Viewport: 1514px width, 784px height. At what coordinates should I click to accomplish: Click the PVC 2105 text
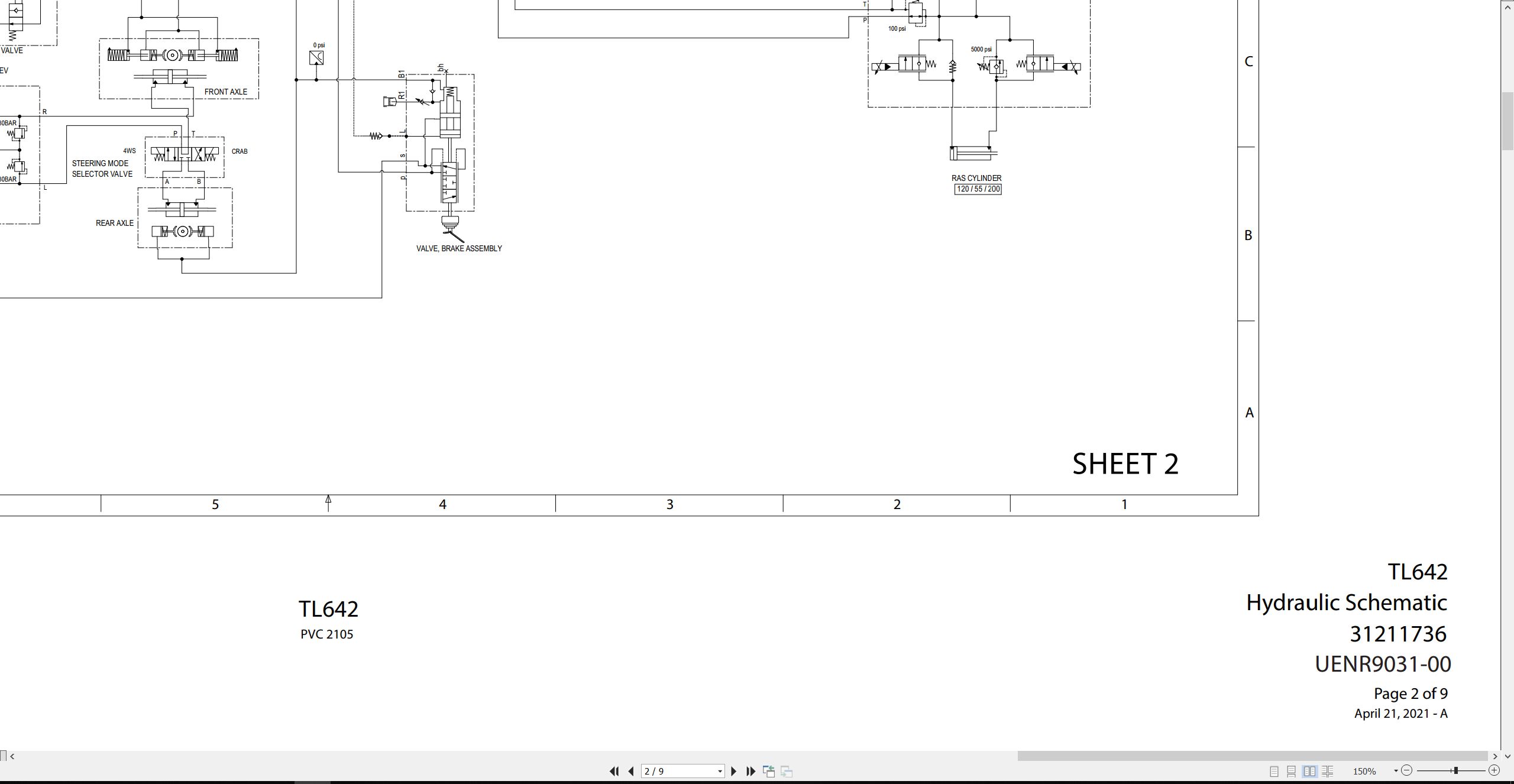(x=327, y=634)
